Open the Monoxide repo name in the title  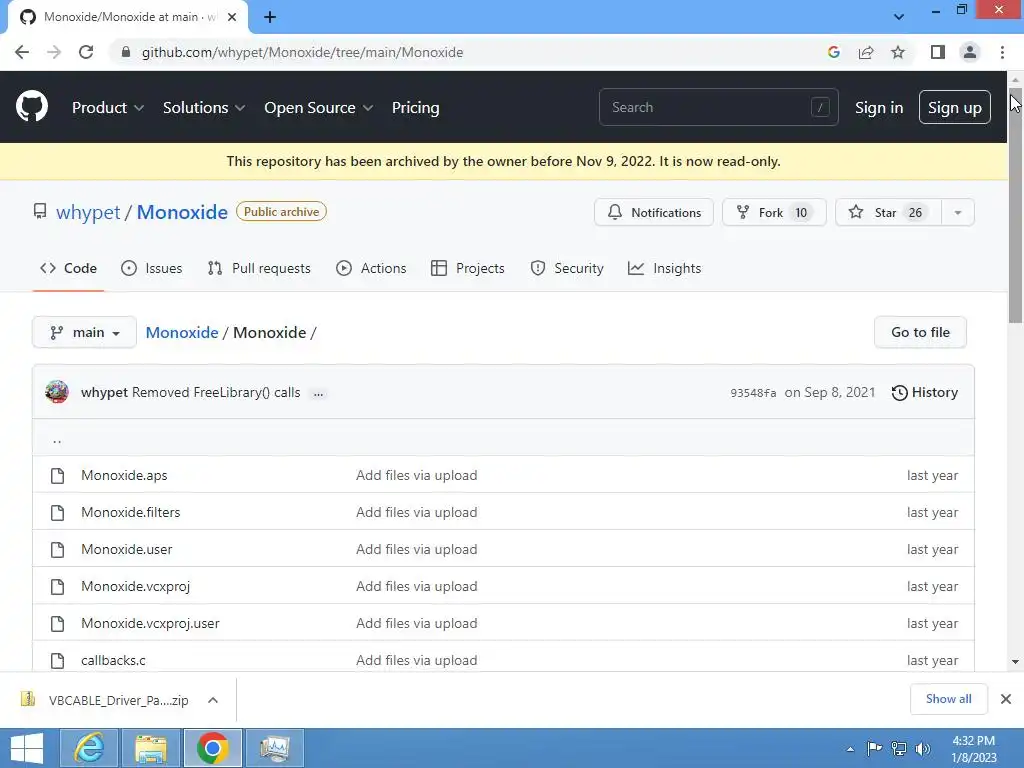(x=182, y=212)
